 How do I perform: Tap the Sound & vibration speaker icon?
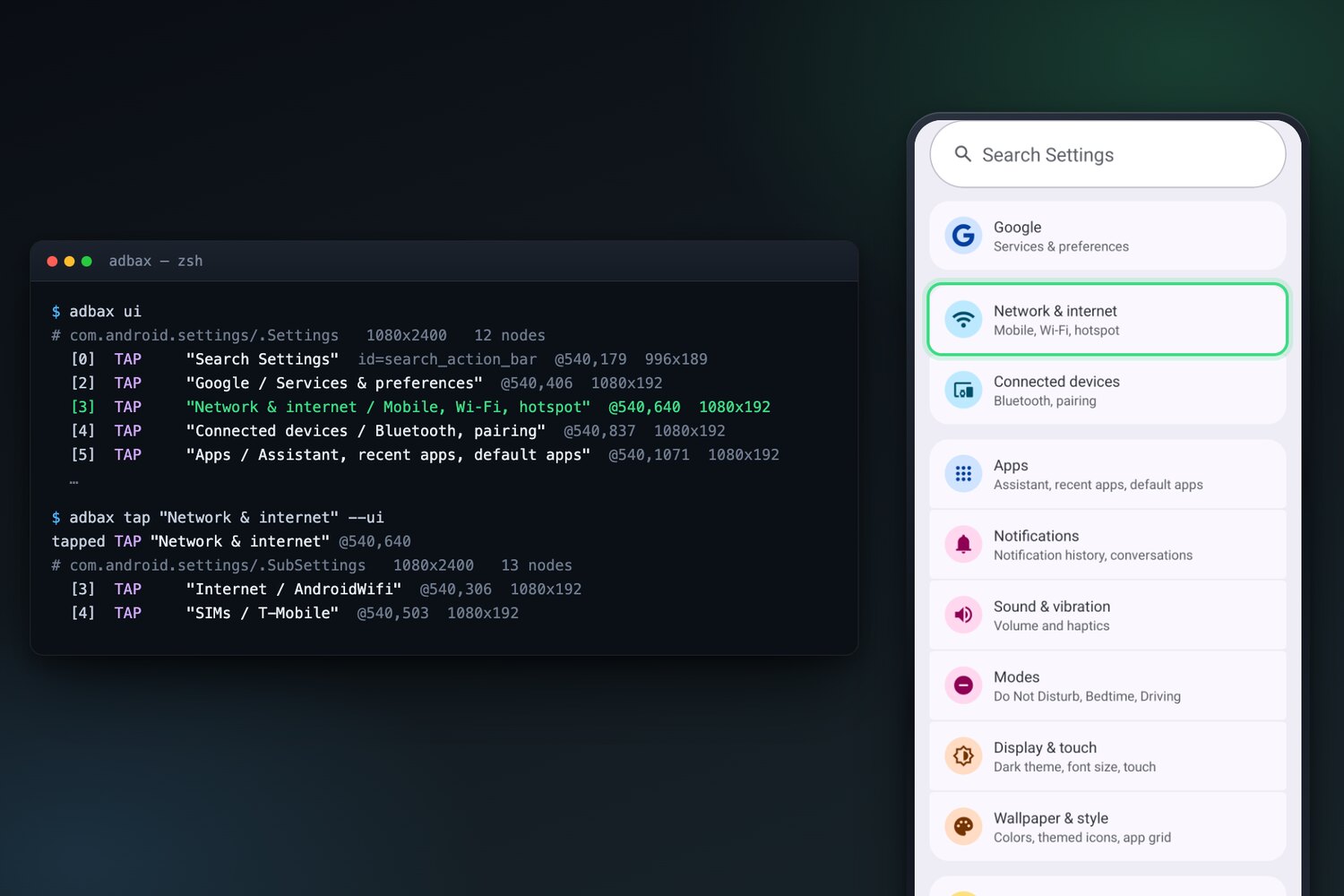[963, 615]
